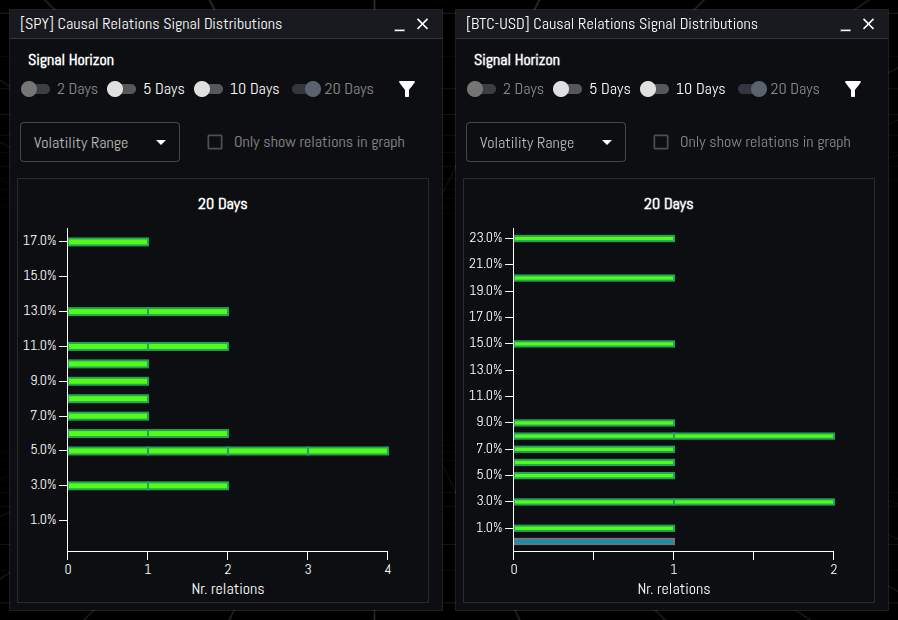Screen dimensions: 898x620
Task: Click the BTC-USD 3.0% bar
Action: click(x=674, y=502)
